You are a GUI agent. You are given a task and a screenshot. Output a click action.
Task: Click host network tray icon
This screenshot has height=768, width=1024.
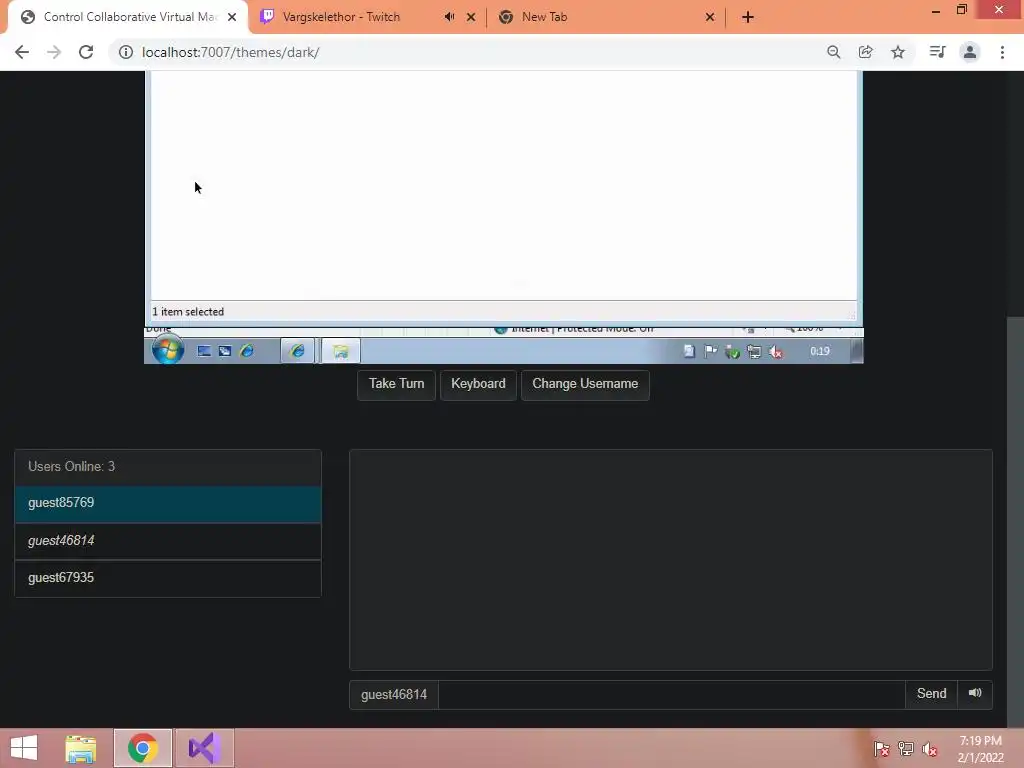pos(906,749)
